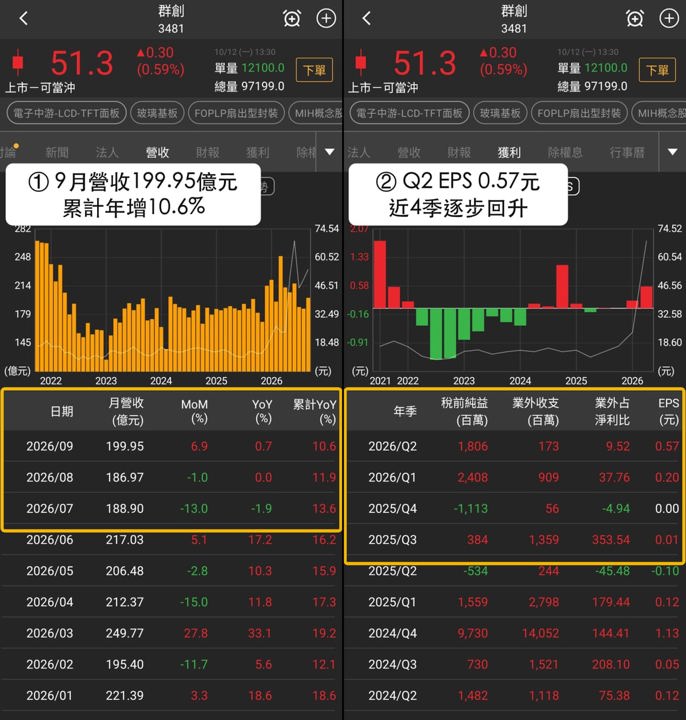Tap the back arrow in the right panel
The height and width of the screenshot is (720, 686).
(366, 19)
